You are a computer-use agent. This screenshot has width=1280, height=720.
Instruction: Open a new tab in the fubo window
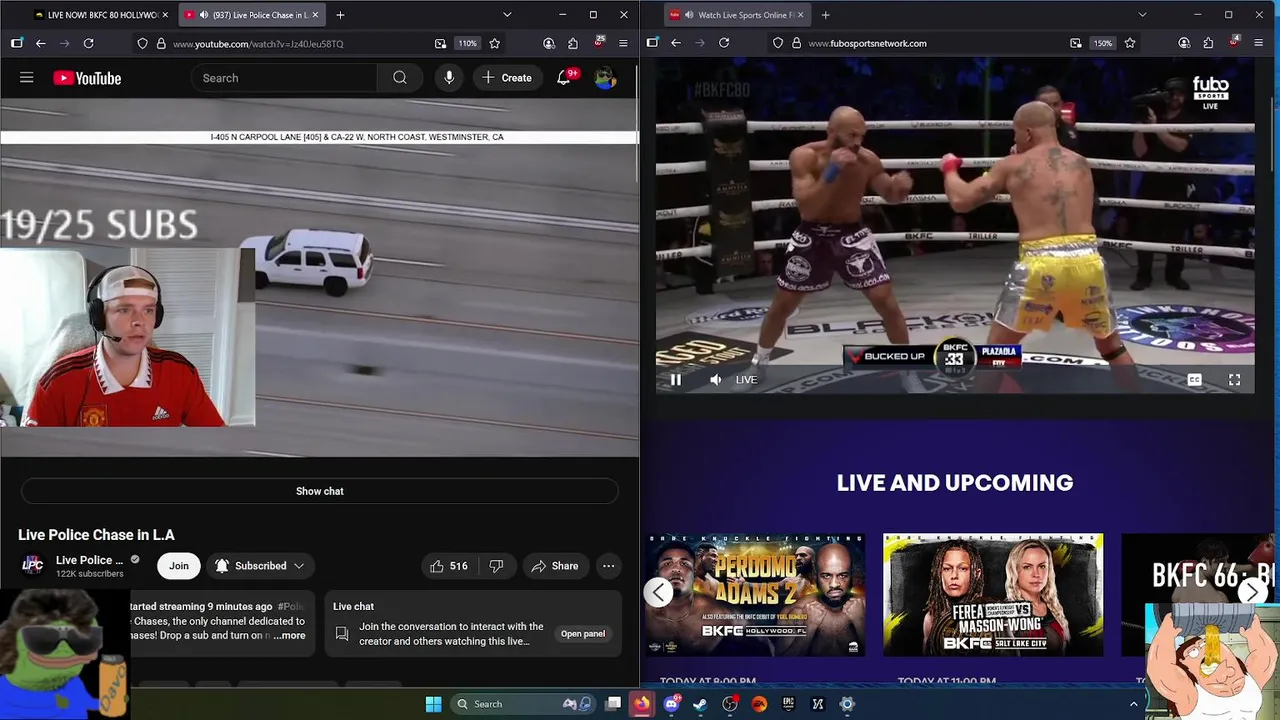tap(825, 15)
